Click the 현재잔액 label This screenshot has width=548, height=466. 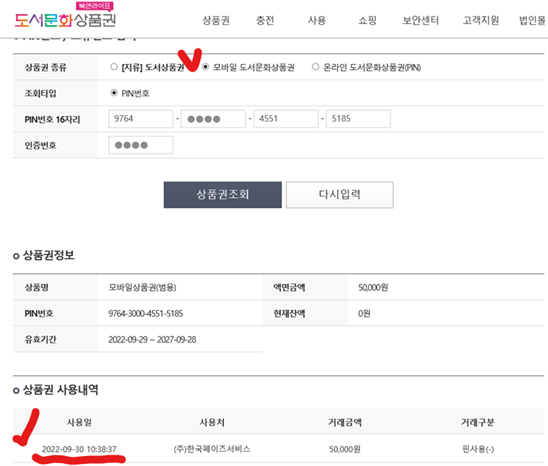pos(289,314)
